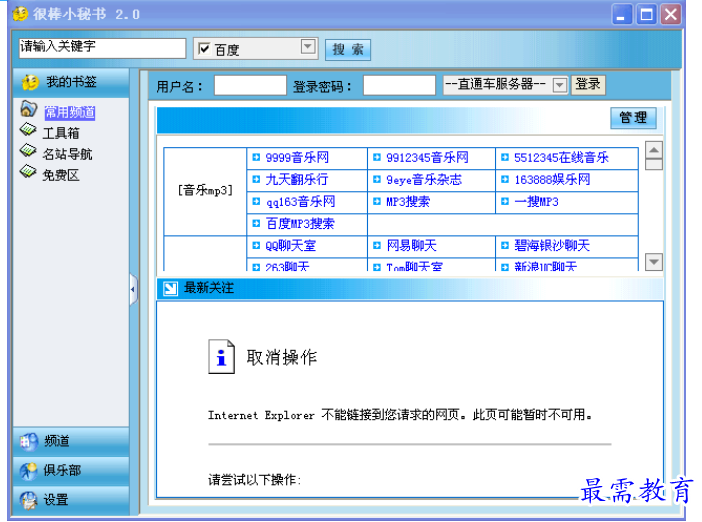Click the links list scrollbar thumb
Screen dimensions: 702x522
coord(654,164)
